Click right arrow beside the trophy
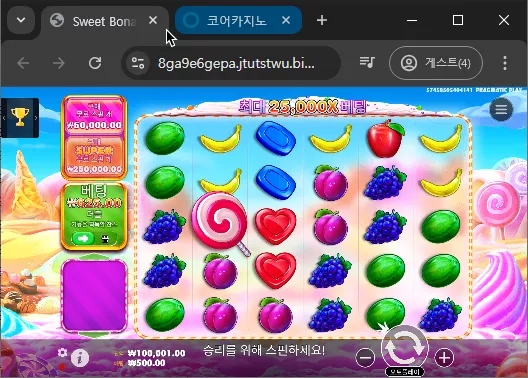This screenshot has width=528, height=378. 36,118
